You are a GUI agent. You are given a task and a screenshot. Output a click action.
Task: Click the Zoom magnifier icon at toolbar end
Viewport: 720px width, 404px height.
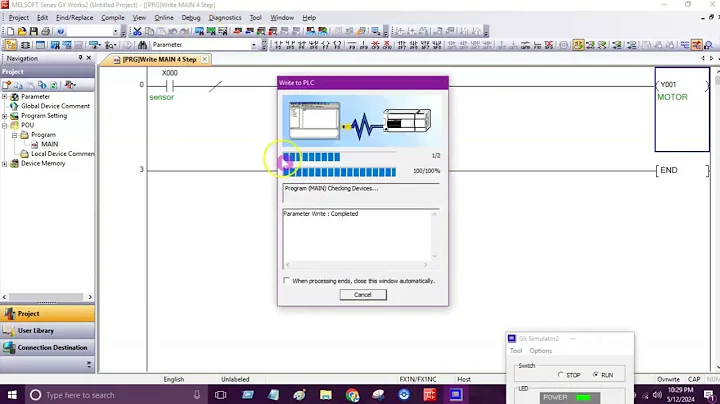click(x=709, y=45)
